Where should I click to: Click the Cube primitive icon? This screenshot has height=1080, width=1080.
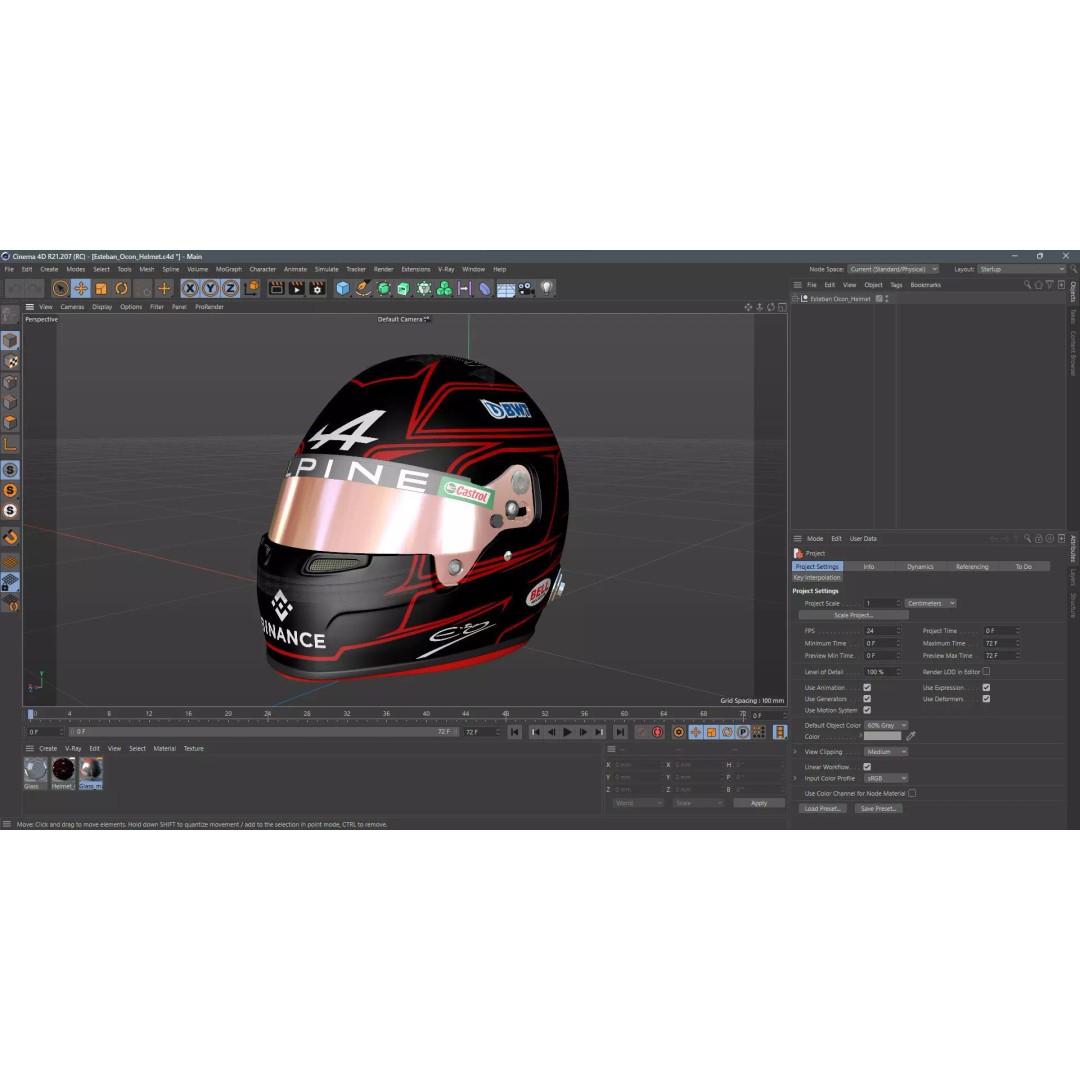[342, 289]
